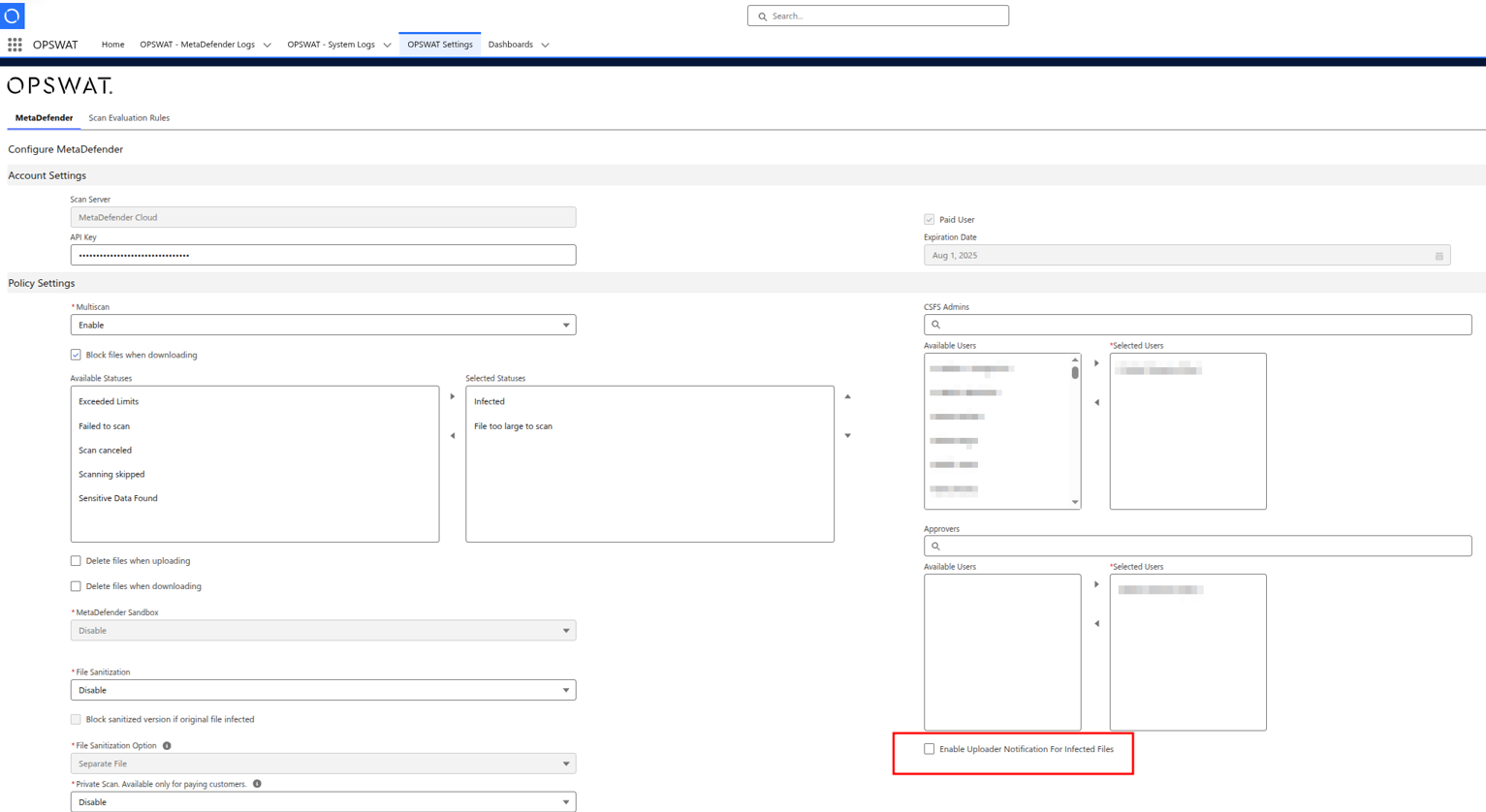Click the Expiration Date field
The image size is (1486, 812).
coord(1186,256)
